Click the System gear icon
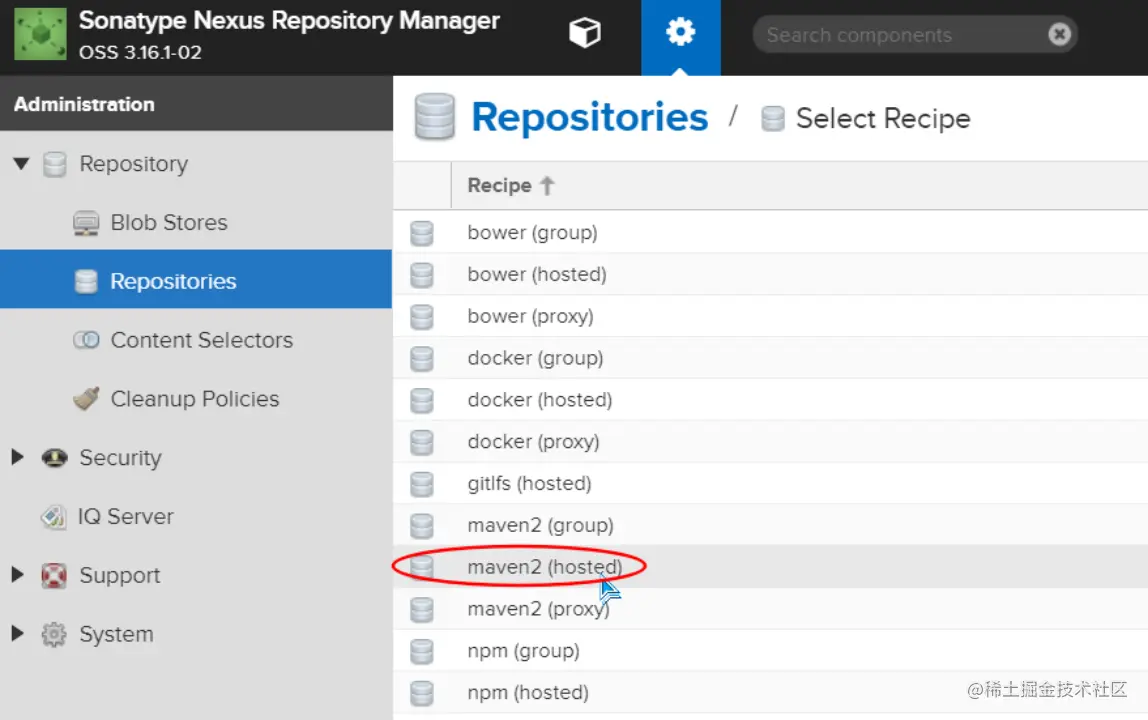Viewport: 1148px width, 720px height. (x=53, y=634)
